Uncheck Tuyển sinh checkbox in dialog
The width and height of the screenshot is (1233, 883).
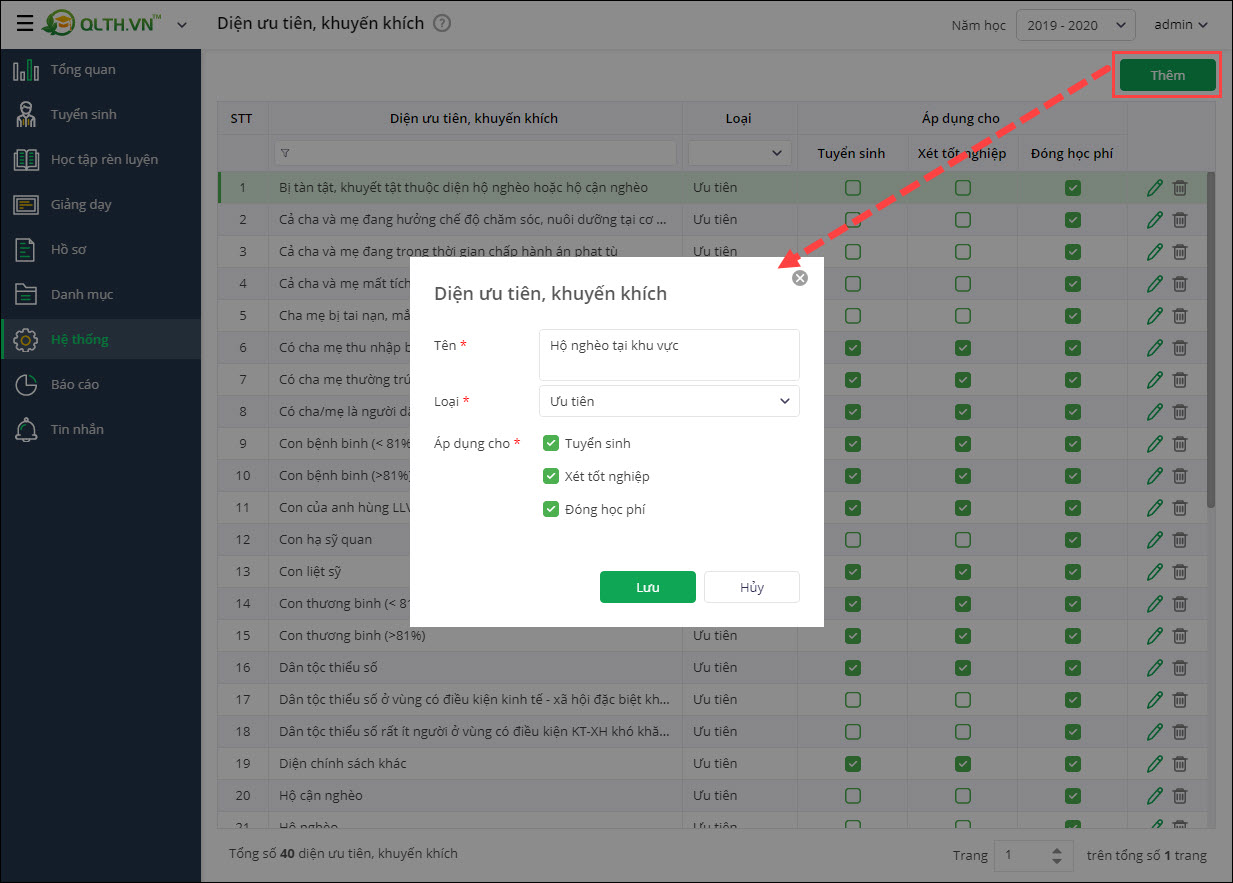[550, 443]
